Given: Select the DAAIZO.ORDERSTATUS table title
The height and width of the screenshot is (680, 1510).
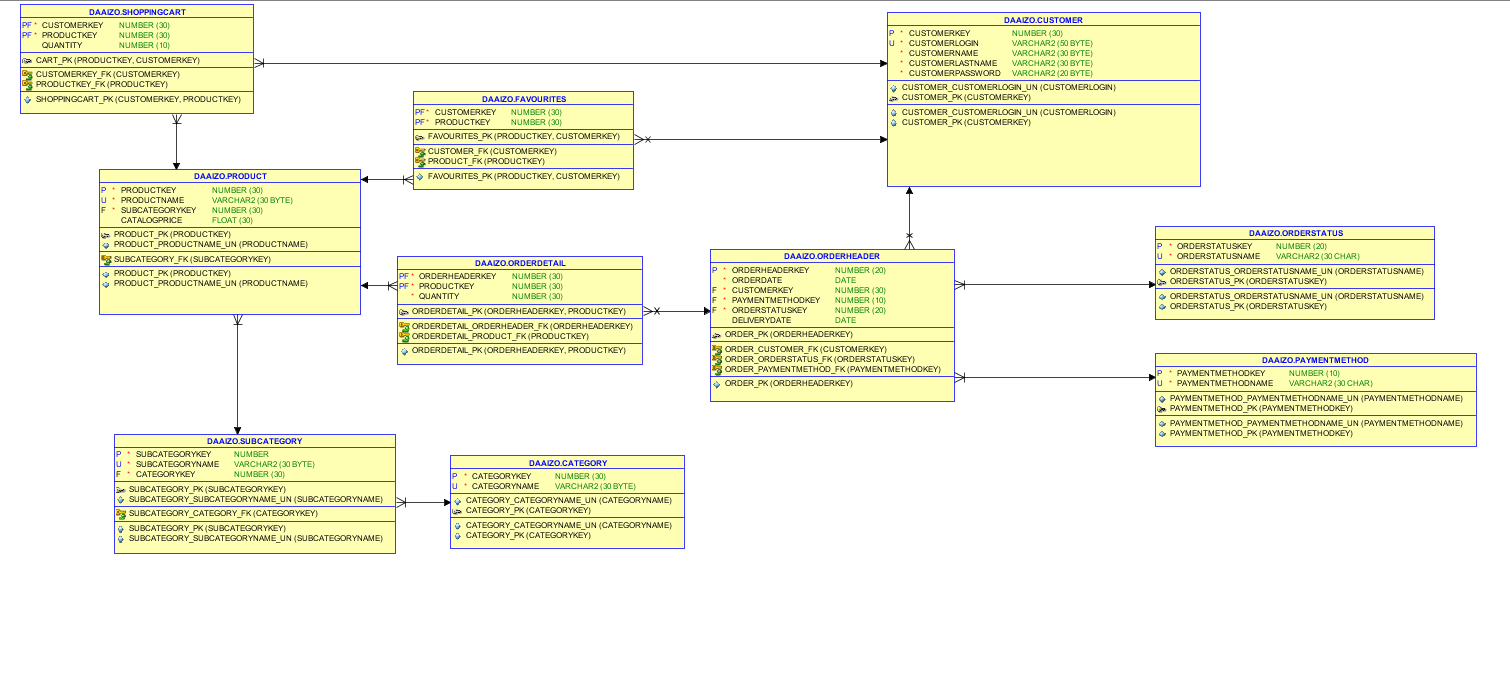Looking at the screenshot, I should 1295,233.
